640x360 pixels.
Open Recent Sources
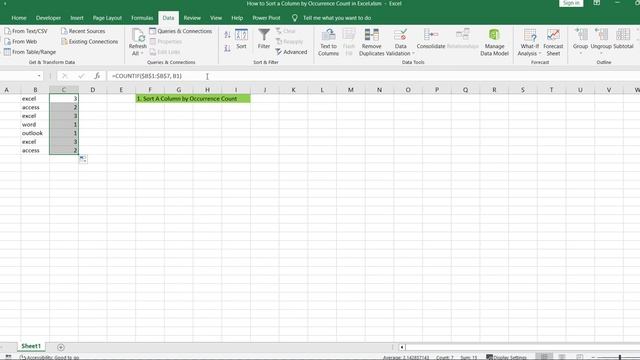(83, 31)
